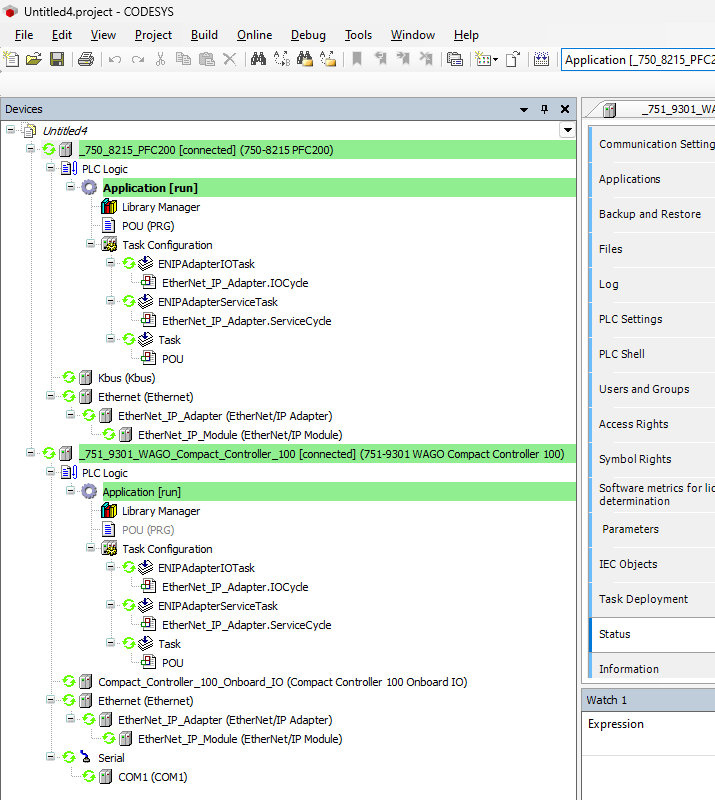The height and width of the screenshot is (800, 715).
Task: Collapse the _751_9301_WAGO_Compact_Controller_100 node
Action: [x=30, y=453]
